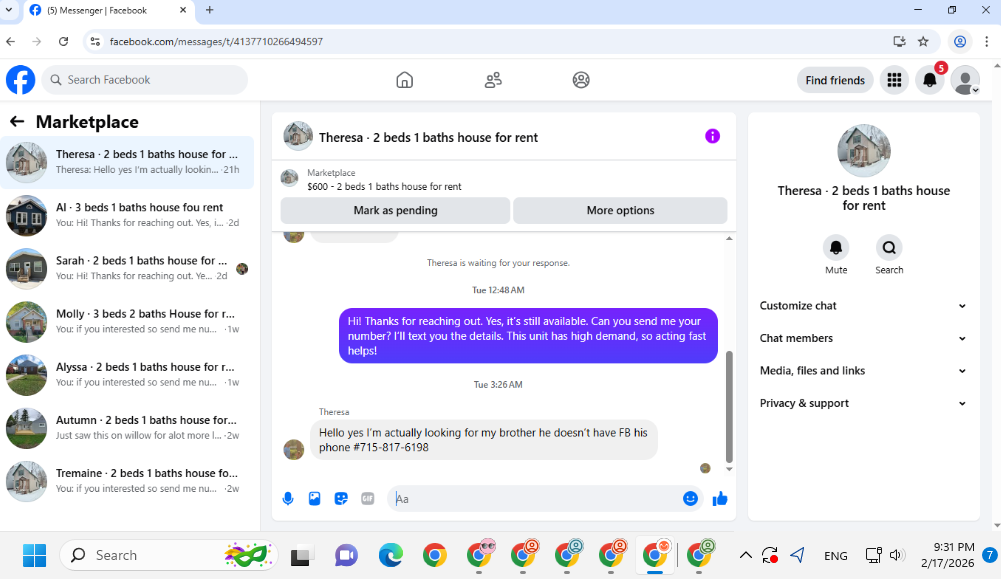Expand Chat members section
1001x579 pixels.
coord(863,338)
